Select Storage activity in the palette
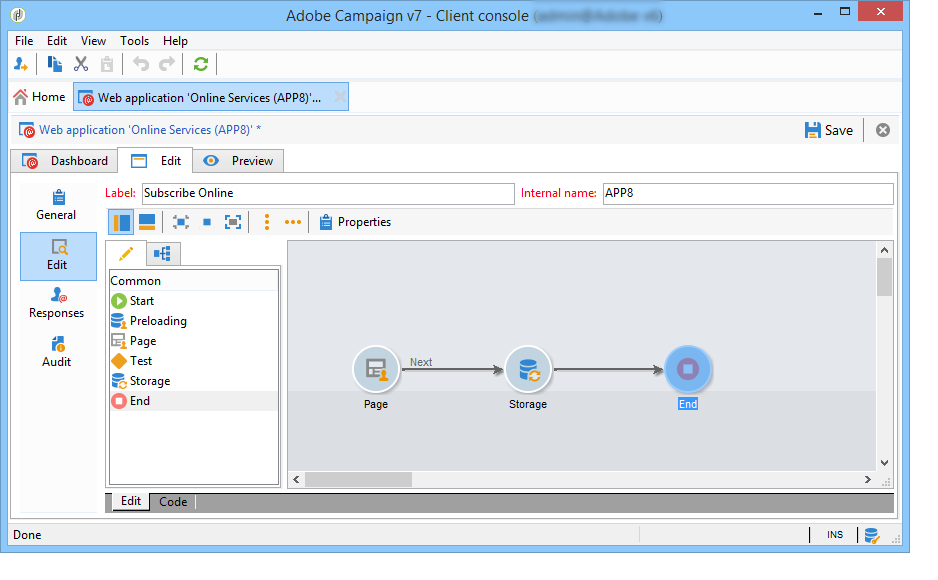This screenshot has height=580, width=938. point(194,381)
